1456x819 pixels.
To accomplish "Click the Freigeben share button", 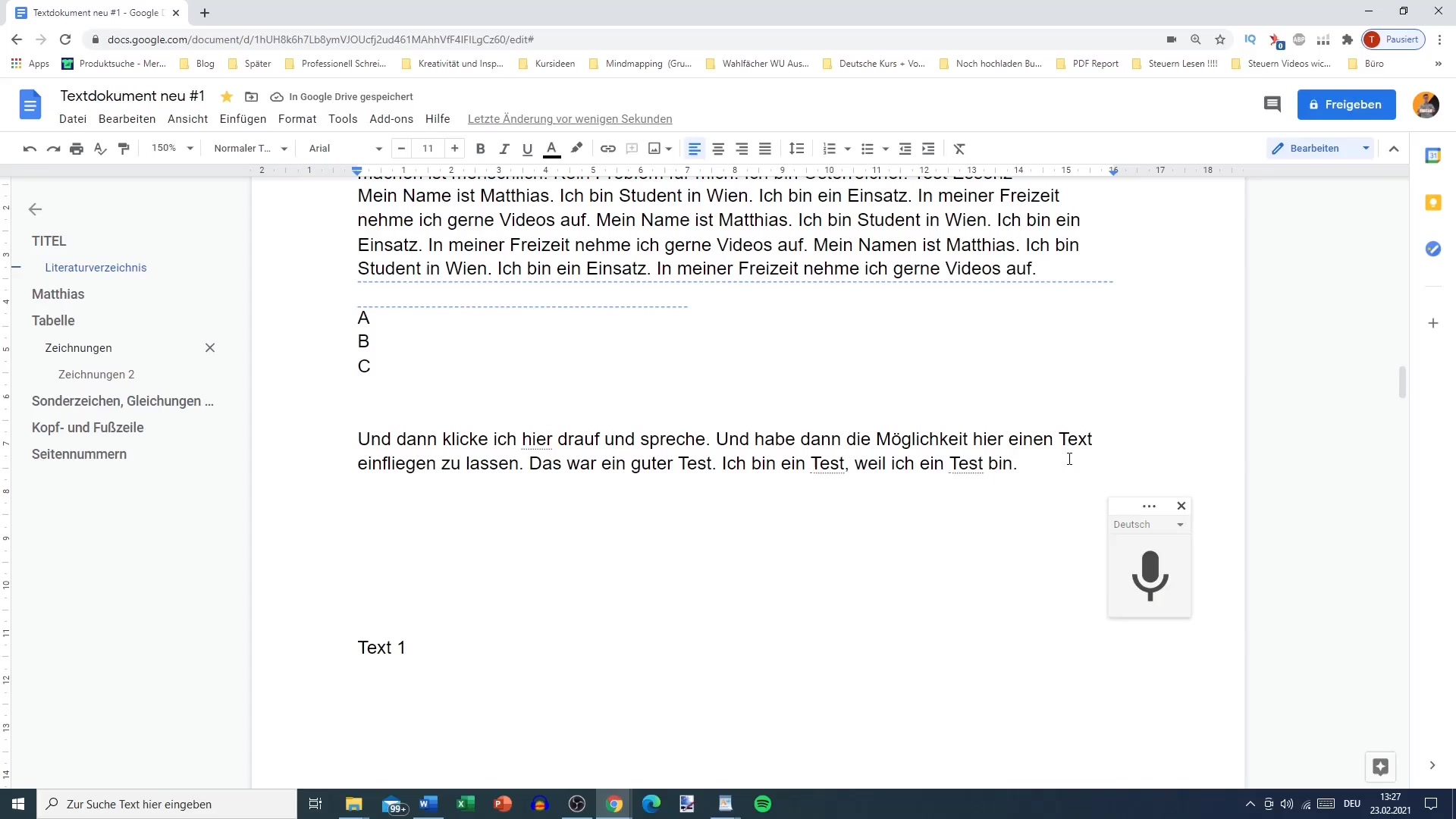I will click(x=1346, y=105).
